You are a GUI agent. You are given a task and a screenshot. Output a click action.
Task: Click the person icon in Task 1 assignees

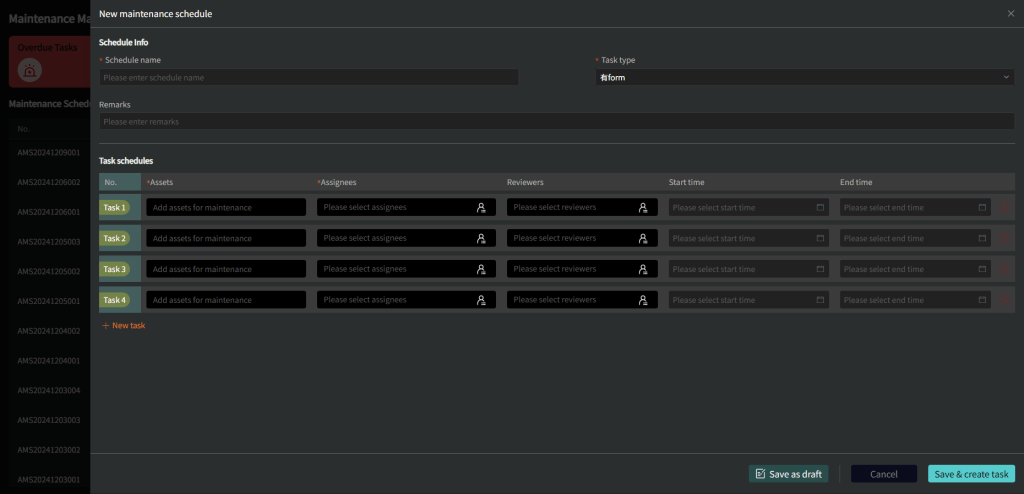[x=481, y=208]
